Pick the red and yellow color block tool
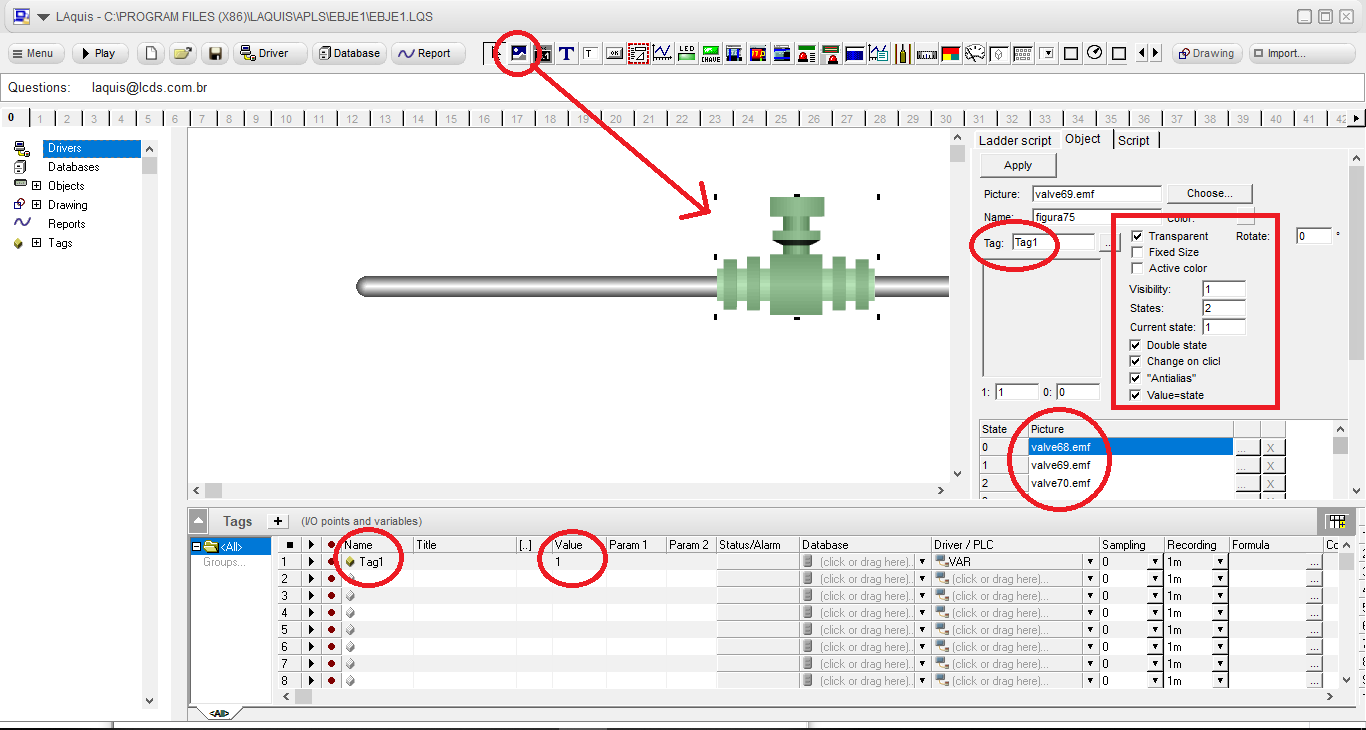This screenshot has height=730, width=1366. point(951,53)
